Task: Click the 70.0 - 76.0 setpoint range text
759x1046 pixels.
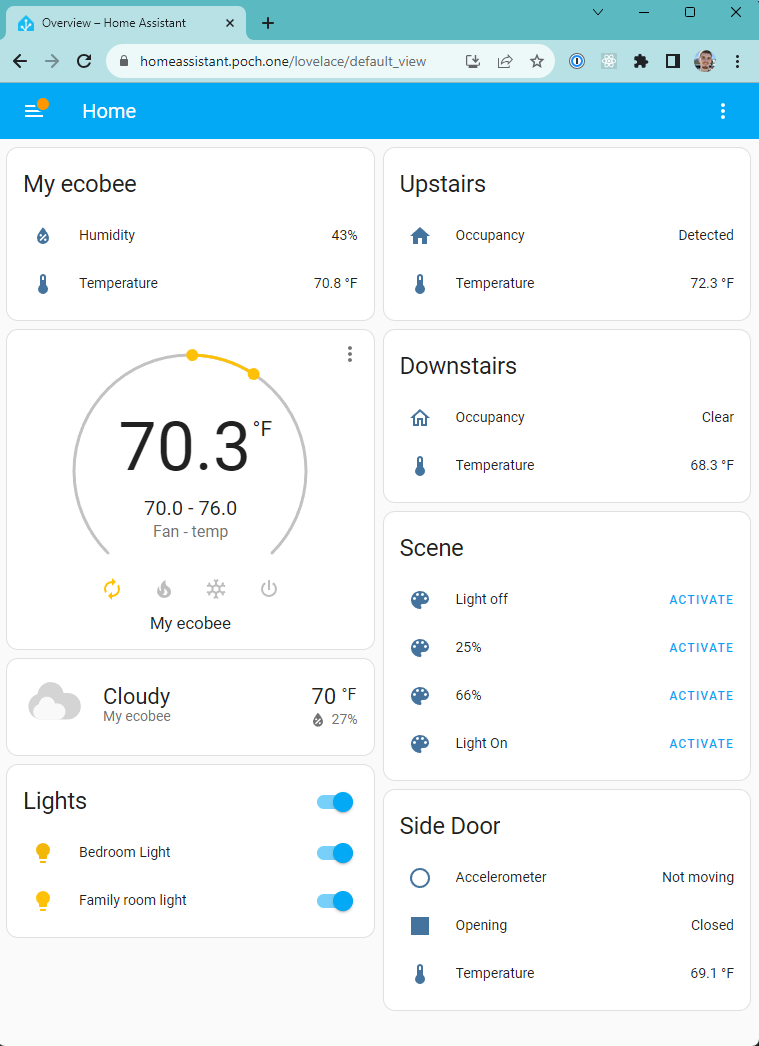Action: (x=191, y=509)
